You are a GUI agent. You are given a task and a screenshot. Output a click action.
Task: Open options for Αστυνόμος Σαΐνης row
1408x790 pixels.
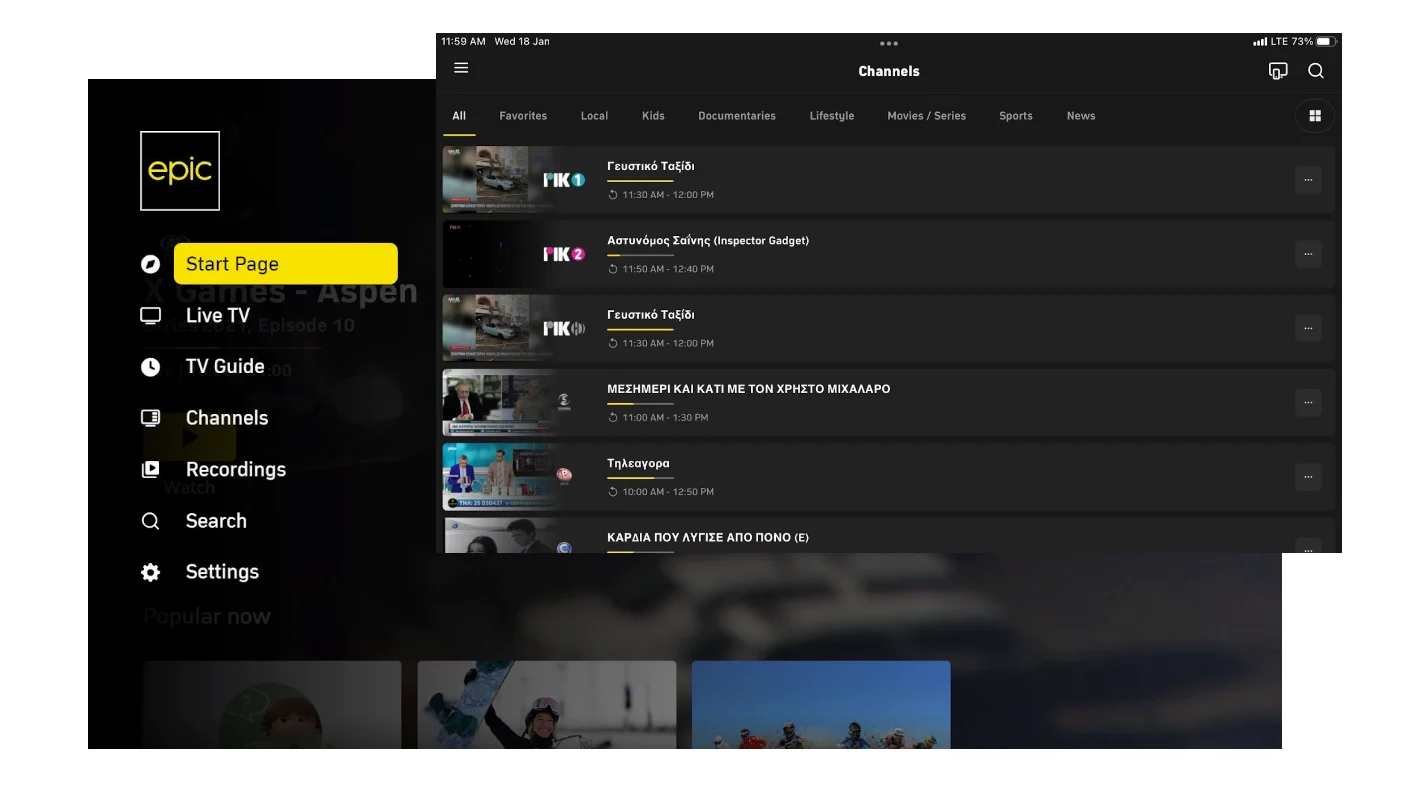point(1308,254)
